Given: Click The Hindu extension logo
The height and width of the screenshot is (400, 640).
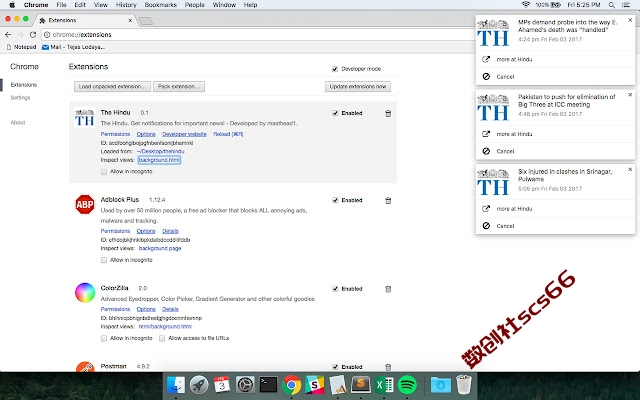Looking at the screenshot, I should [x=84, y=118].
